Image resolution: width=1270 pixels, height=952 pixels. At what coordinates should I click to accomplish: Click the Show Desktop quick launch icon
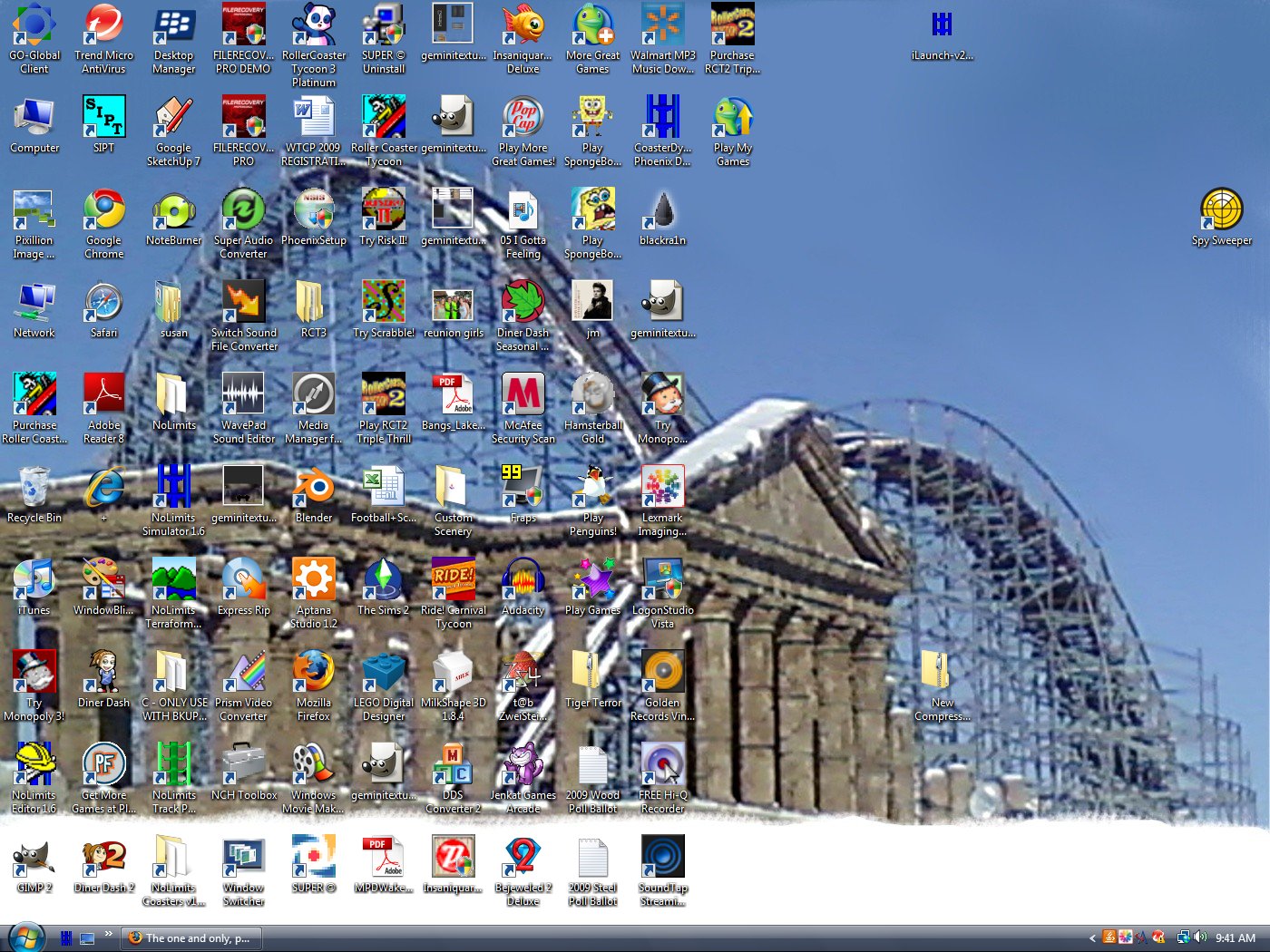[x=88, y=938]
